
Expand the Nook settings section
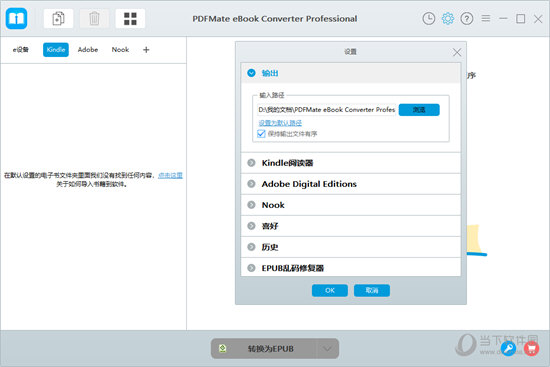tap(350, 205)
